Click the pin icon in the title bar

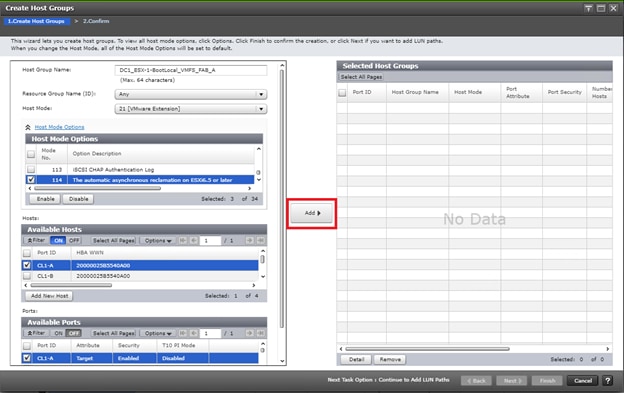click(x=588, y=8)
